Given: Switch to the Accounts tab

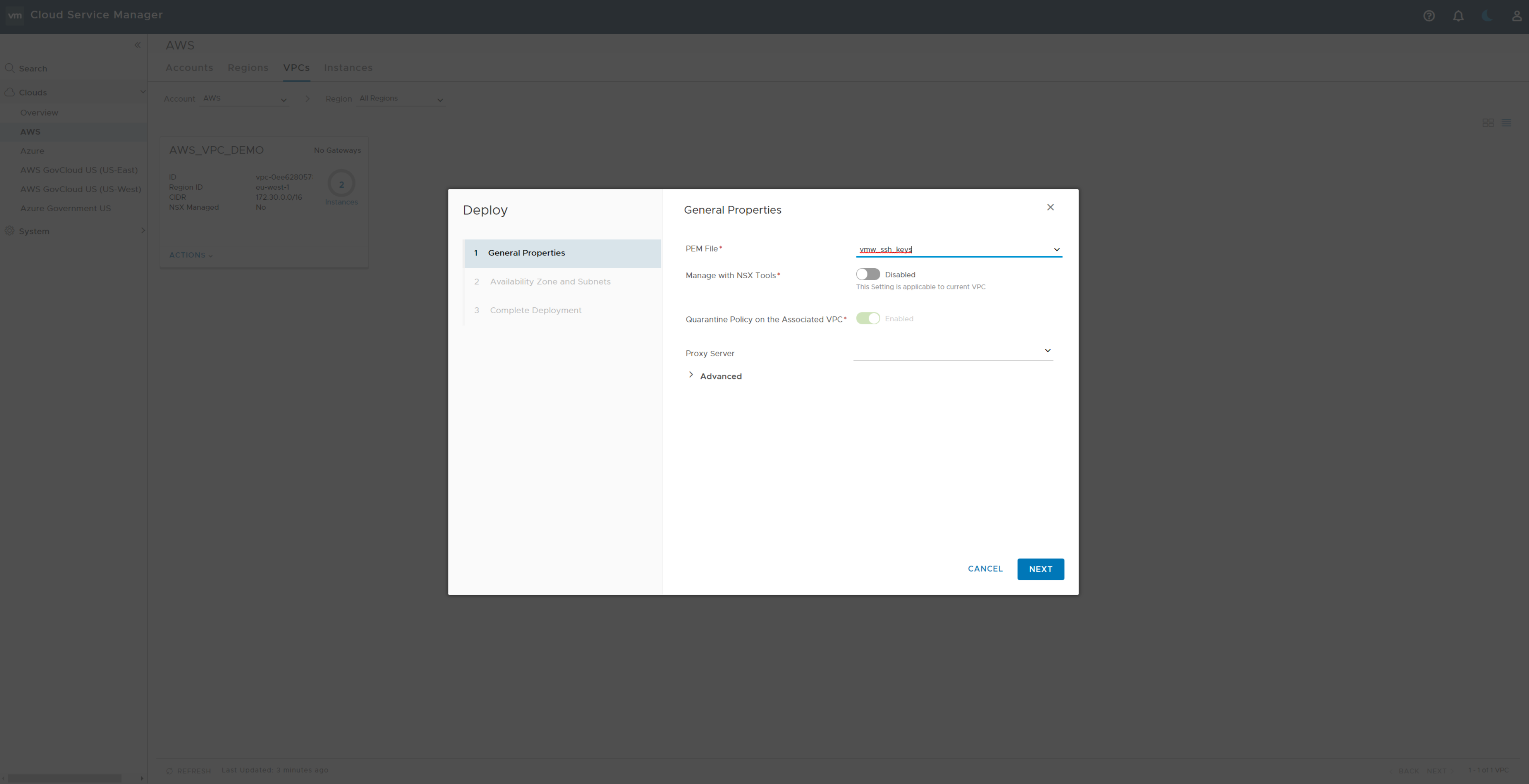Looking at the screenshot, I should [x=189, y=68].
